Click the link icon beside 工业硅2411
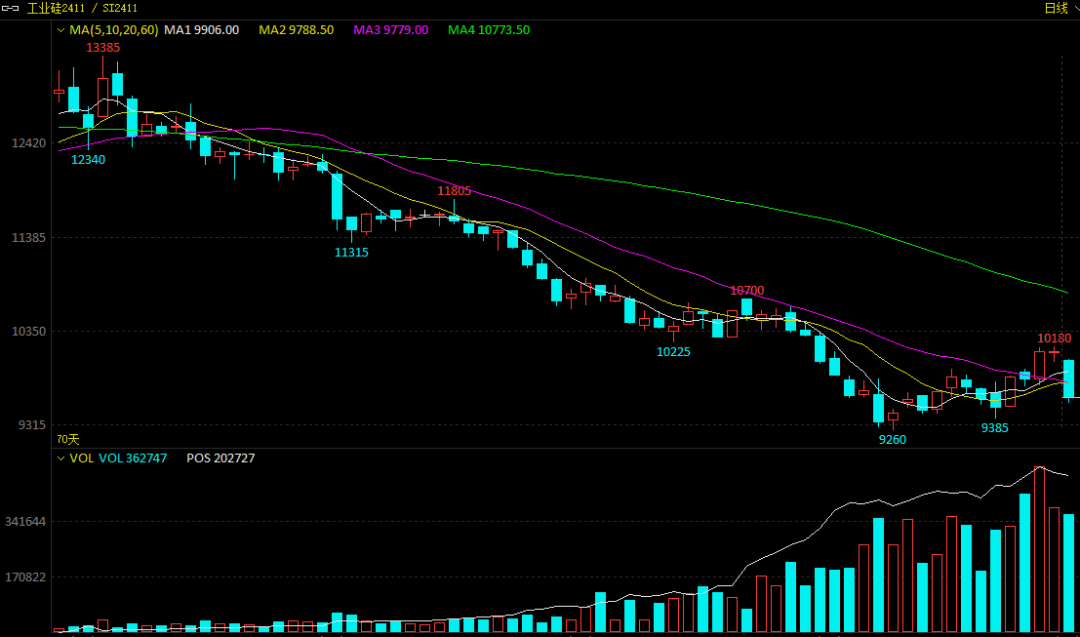The height and width of the screenshot is (637, 1080). pos(10,8)
